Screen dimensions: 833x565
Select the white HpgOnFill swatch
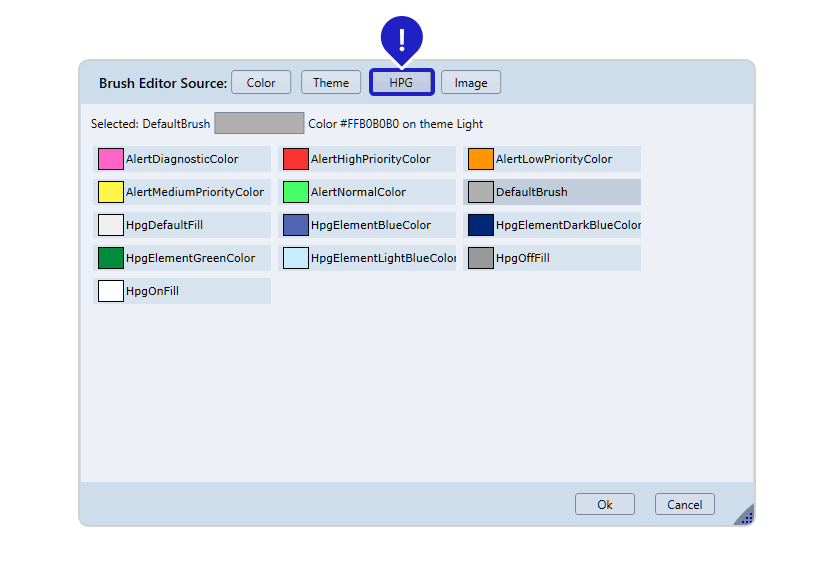coord(111,291)
